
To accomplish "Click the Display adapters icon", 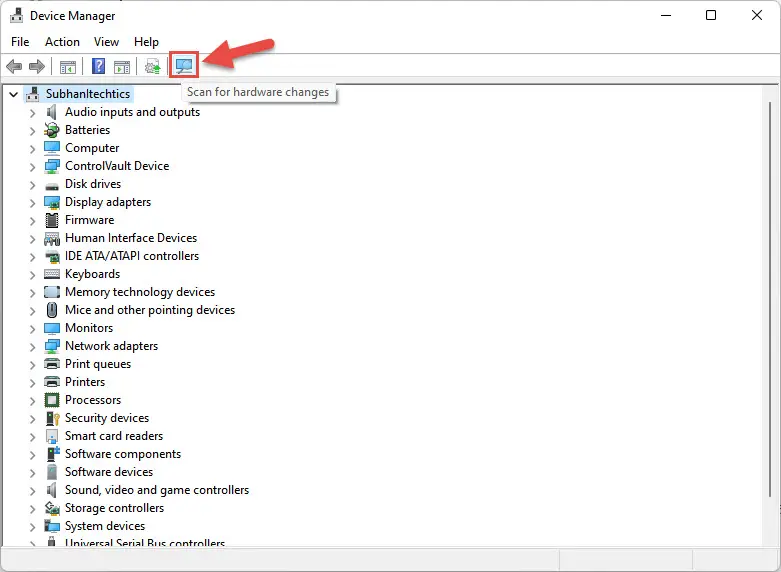I will (52, 202).
